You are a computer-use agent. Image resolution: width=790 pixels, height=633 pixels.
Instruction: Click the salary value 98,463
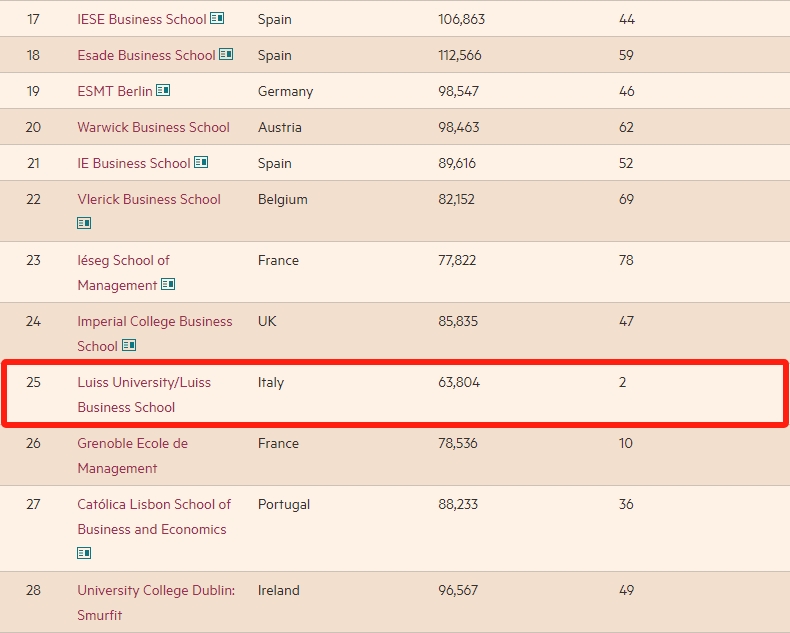(458, 127)
